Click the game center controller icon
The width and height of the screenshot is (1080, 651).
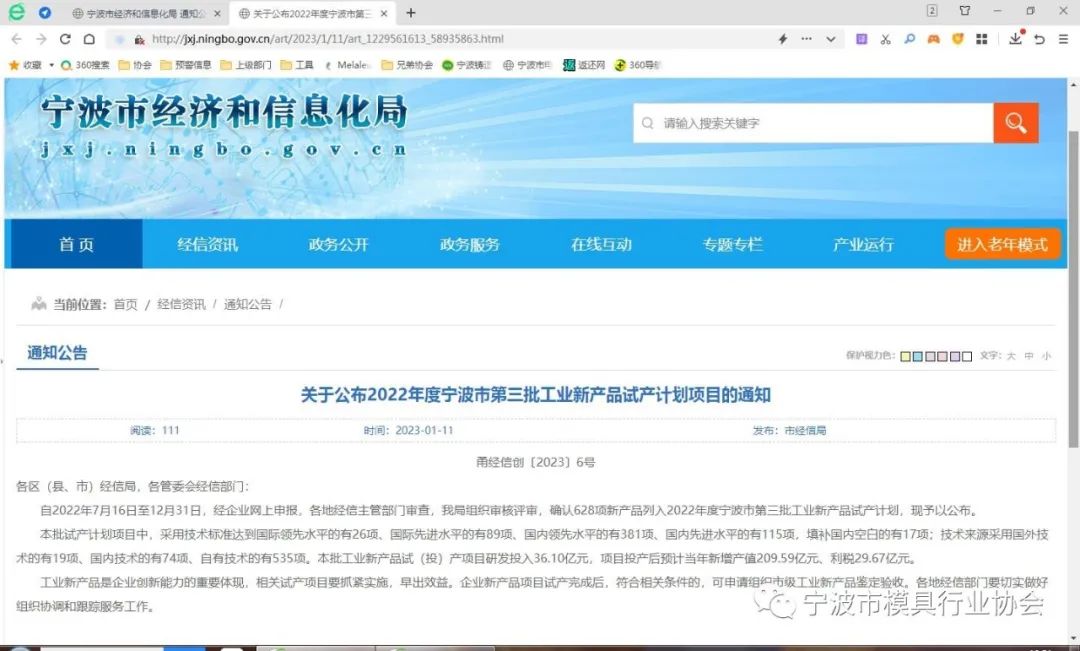(934, 39)
